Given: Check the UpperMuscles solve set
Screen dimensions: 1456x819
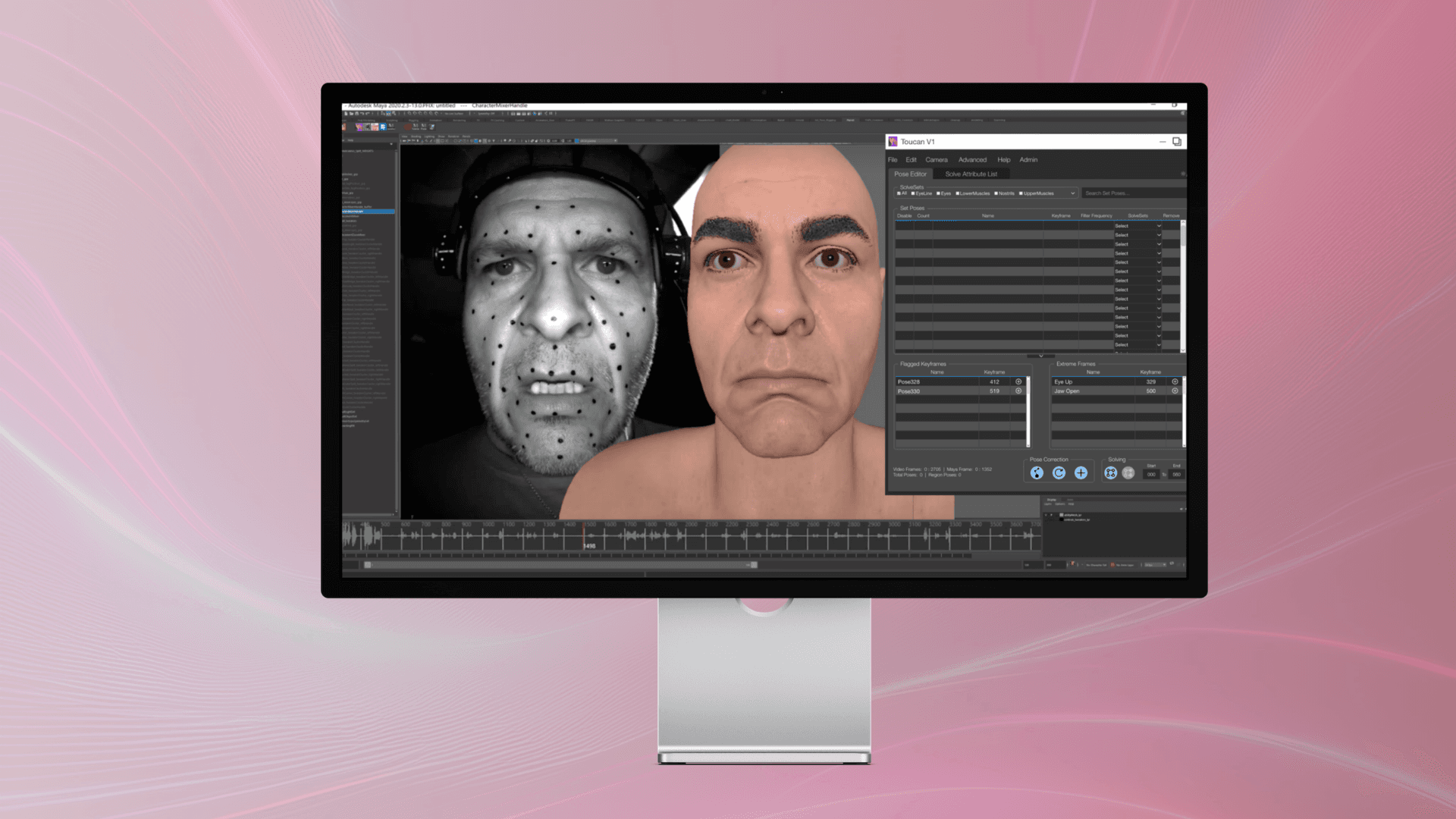Looking at the screenshot, I should (x=1021, y=193).
